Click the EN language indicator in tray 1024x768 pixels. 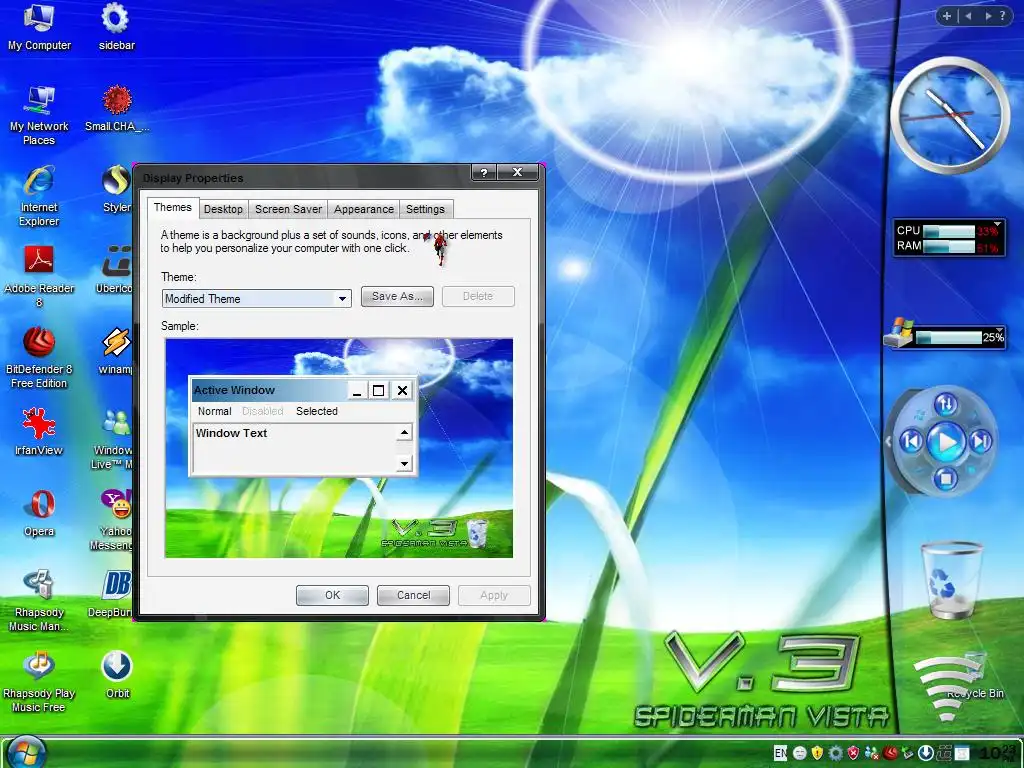pyautogui.click(x=780, y=753)
